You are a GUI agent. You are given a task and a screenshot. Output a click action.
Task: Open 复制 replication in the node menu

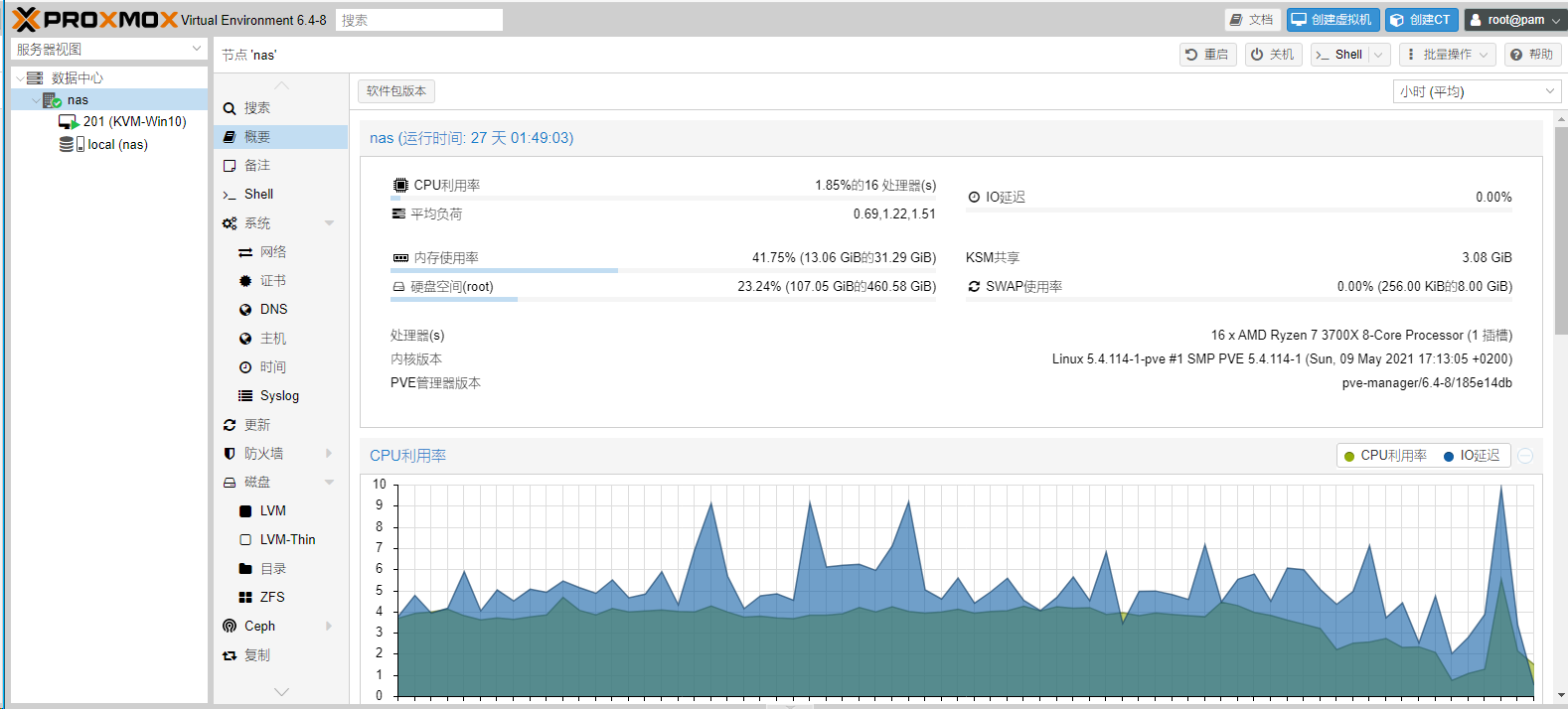pos(281,655)
